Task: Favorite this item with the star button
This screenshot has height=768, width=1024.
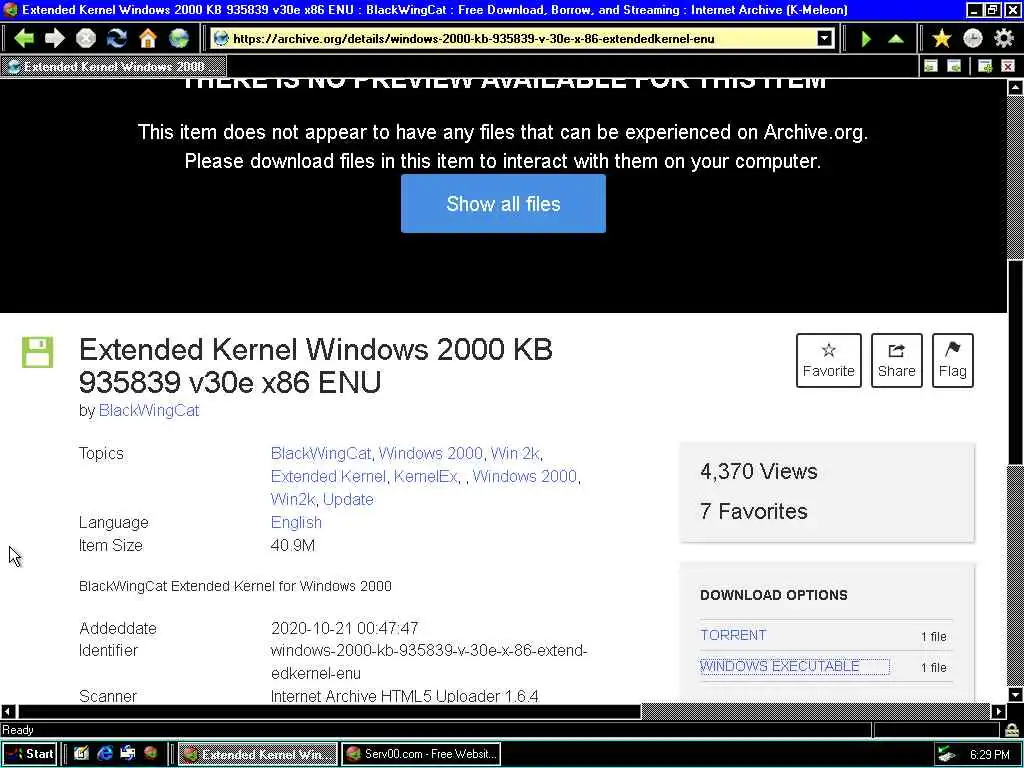Action: 829,360
